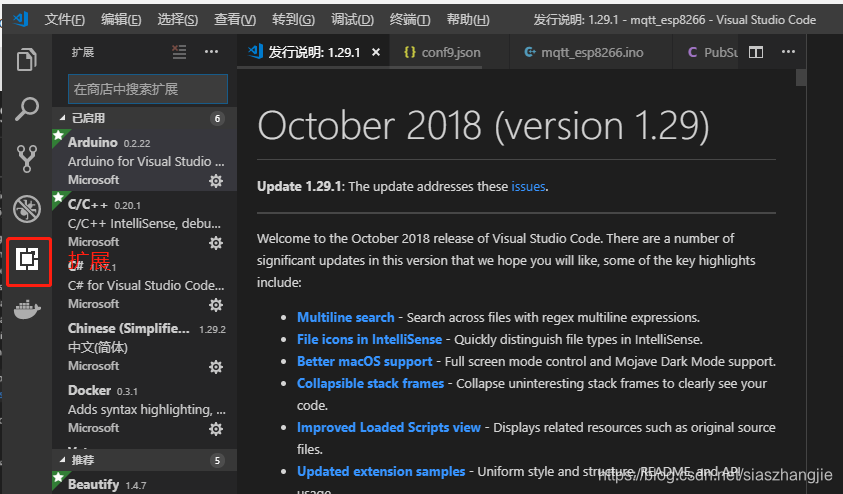Open the Multiline search link

tap(346, 317)
